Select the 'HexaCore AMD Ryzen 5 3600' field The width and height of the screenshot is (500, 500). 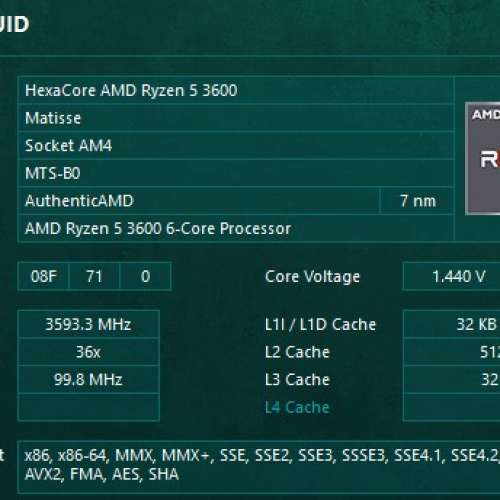pos(236,90)
